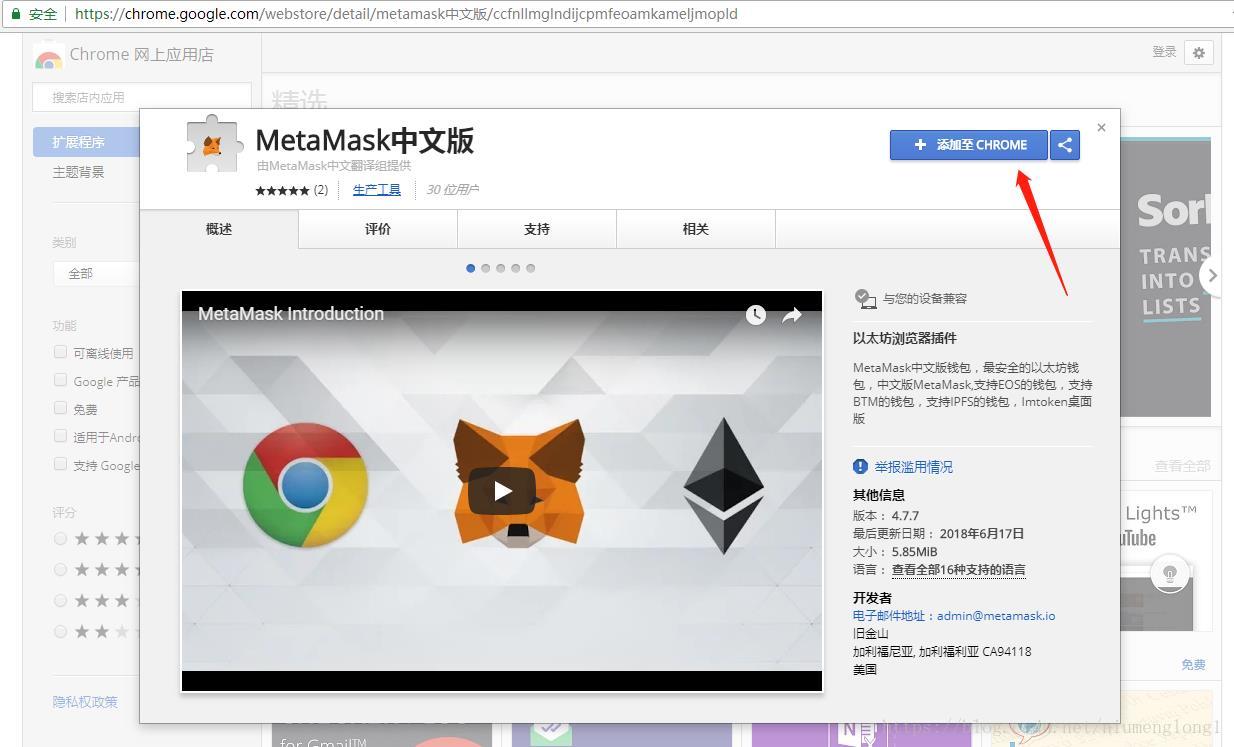
Task: Click the browser address bar URL
Action: pos(406,14)
